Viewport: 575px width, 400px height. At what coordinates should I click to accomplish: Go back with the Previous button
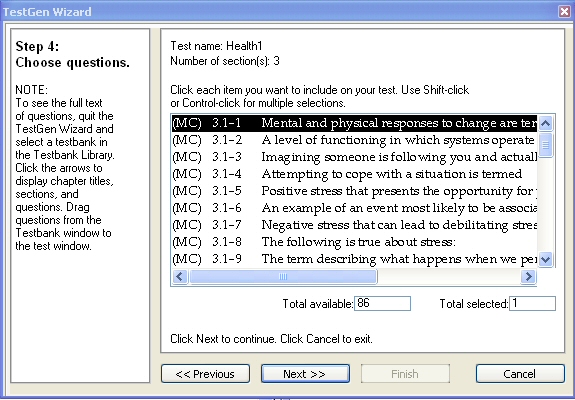pos(205,374)
